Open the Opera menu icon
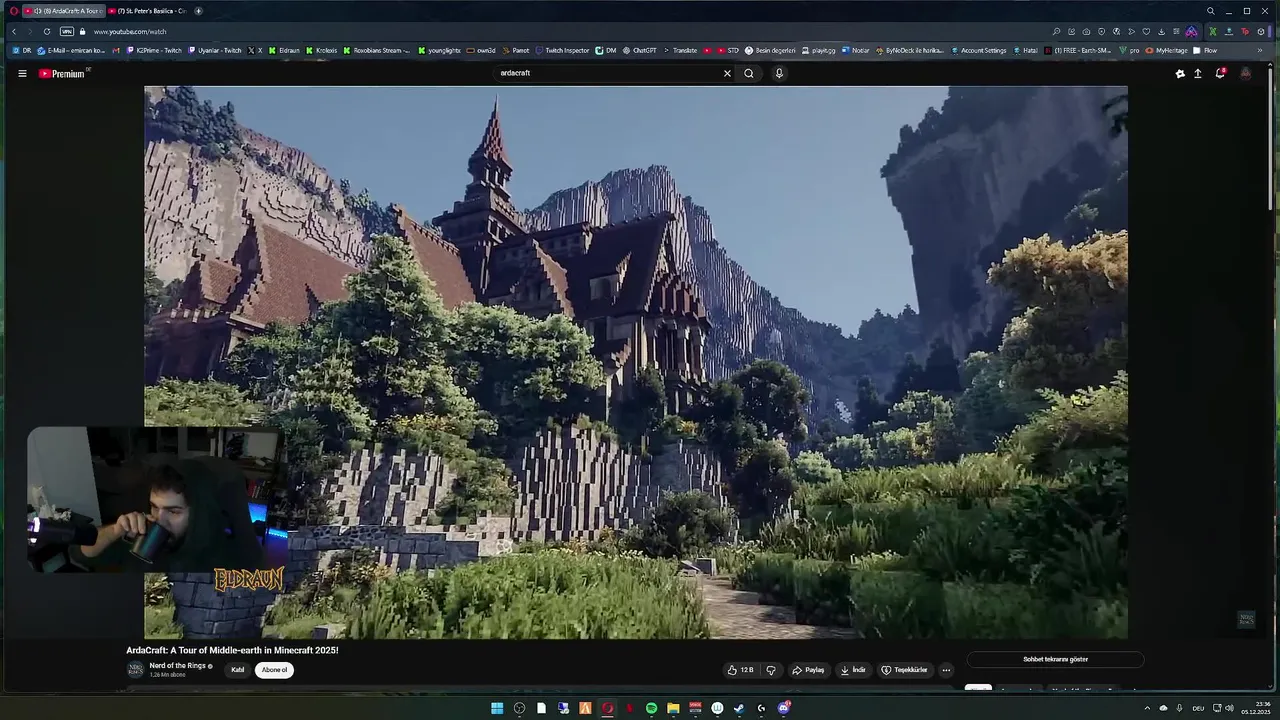Image resolution: width=1280 pixels, height=720 pixels. [x=14, y=11]
